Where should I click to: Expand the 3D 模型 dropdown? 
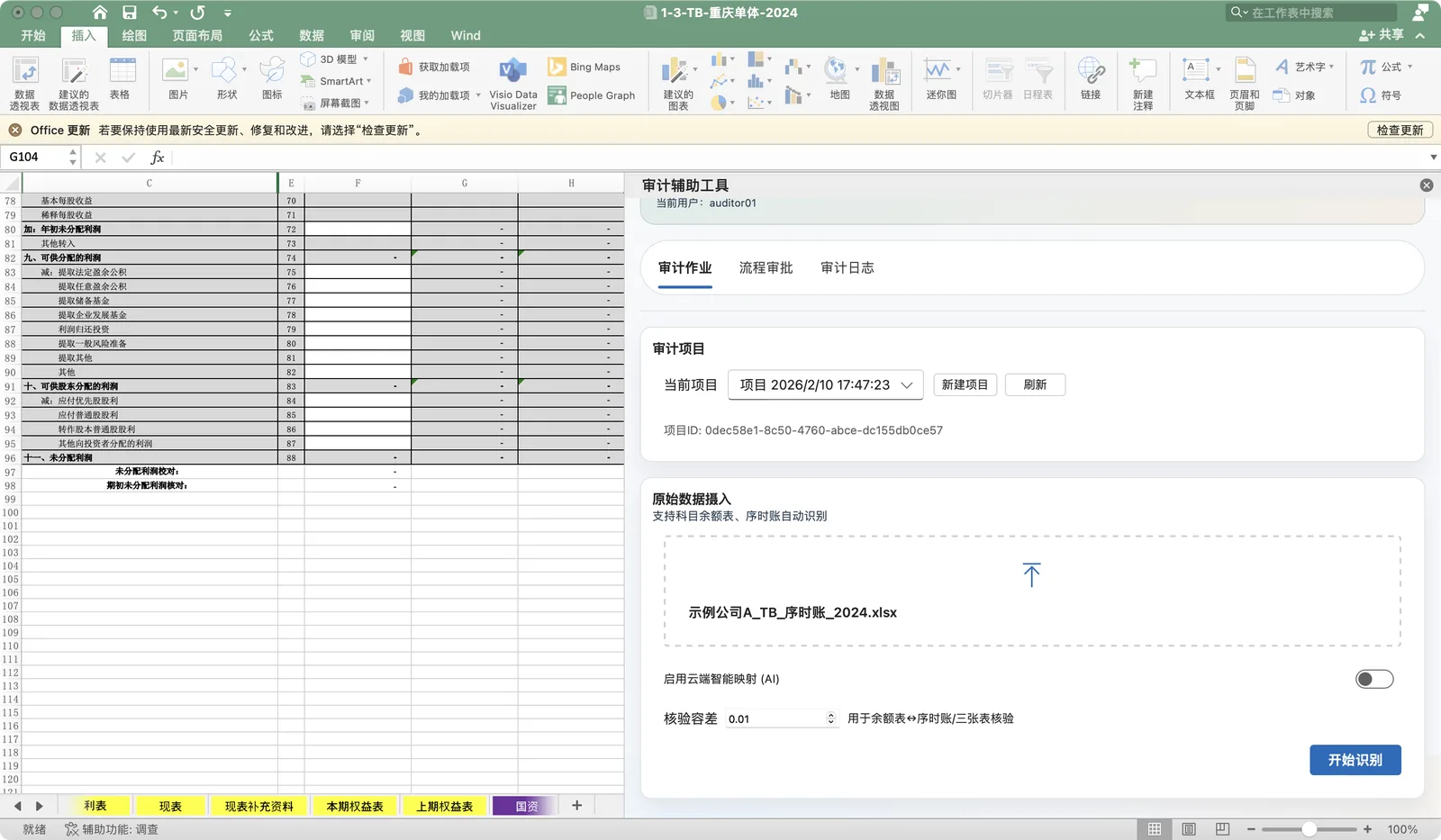[x=366, y=59]
